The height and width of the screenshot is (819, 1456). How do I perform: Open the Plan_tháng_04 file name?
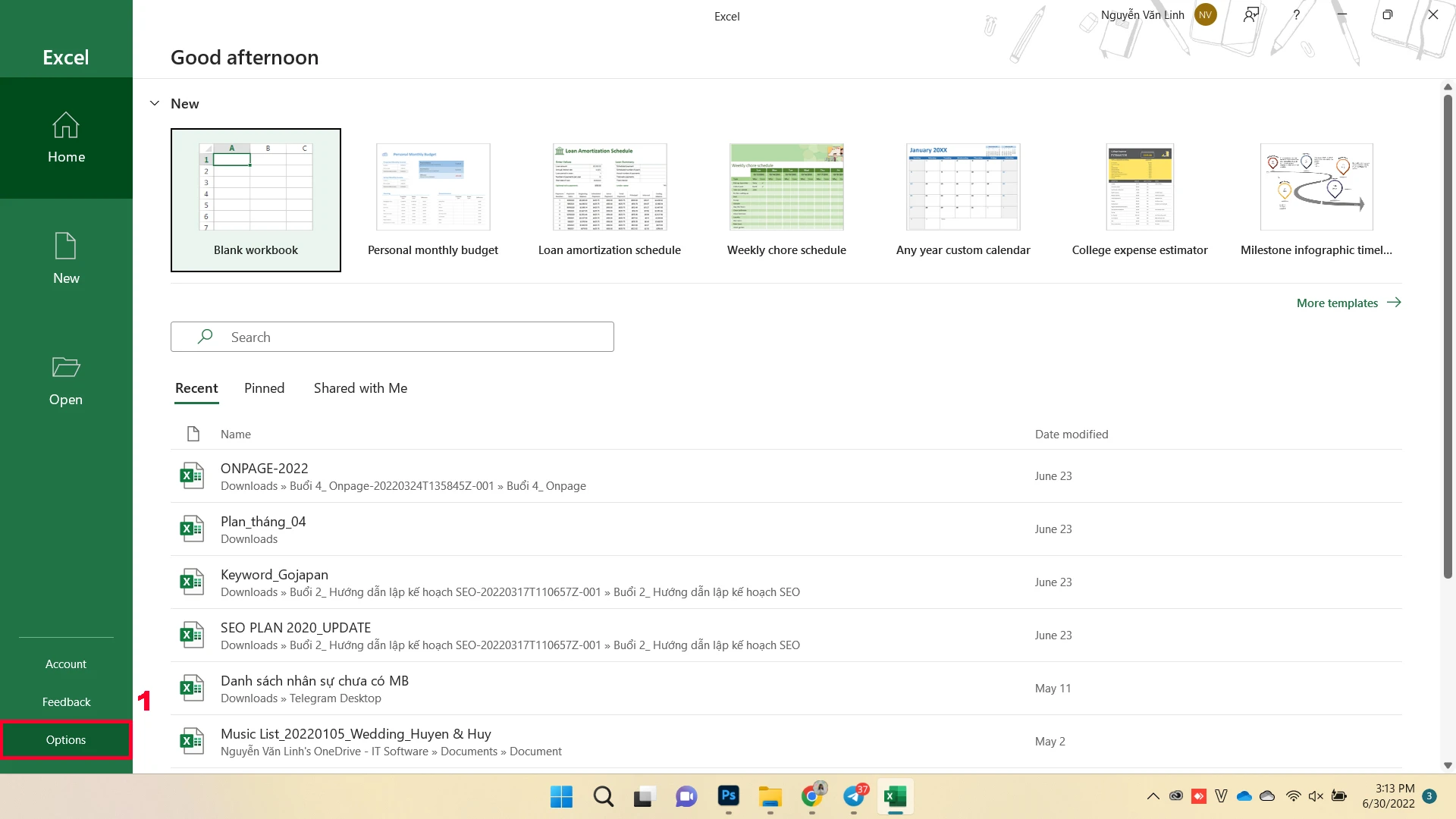pyautogui.click(x=263, y=521)
